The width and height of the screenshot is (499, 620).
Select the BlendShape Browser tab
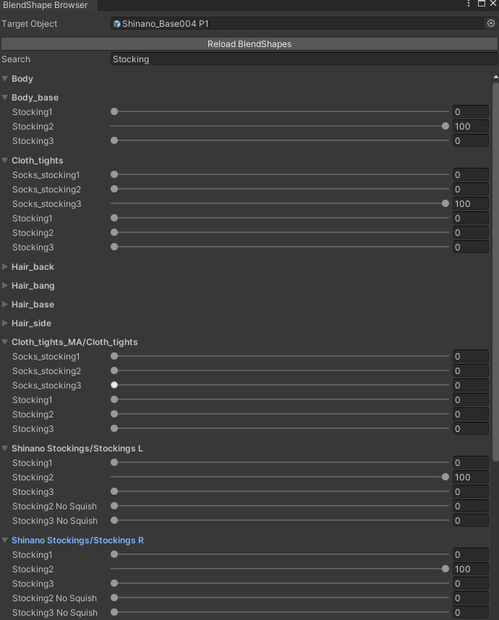pos(45,5)
